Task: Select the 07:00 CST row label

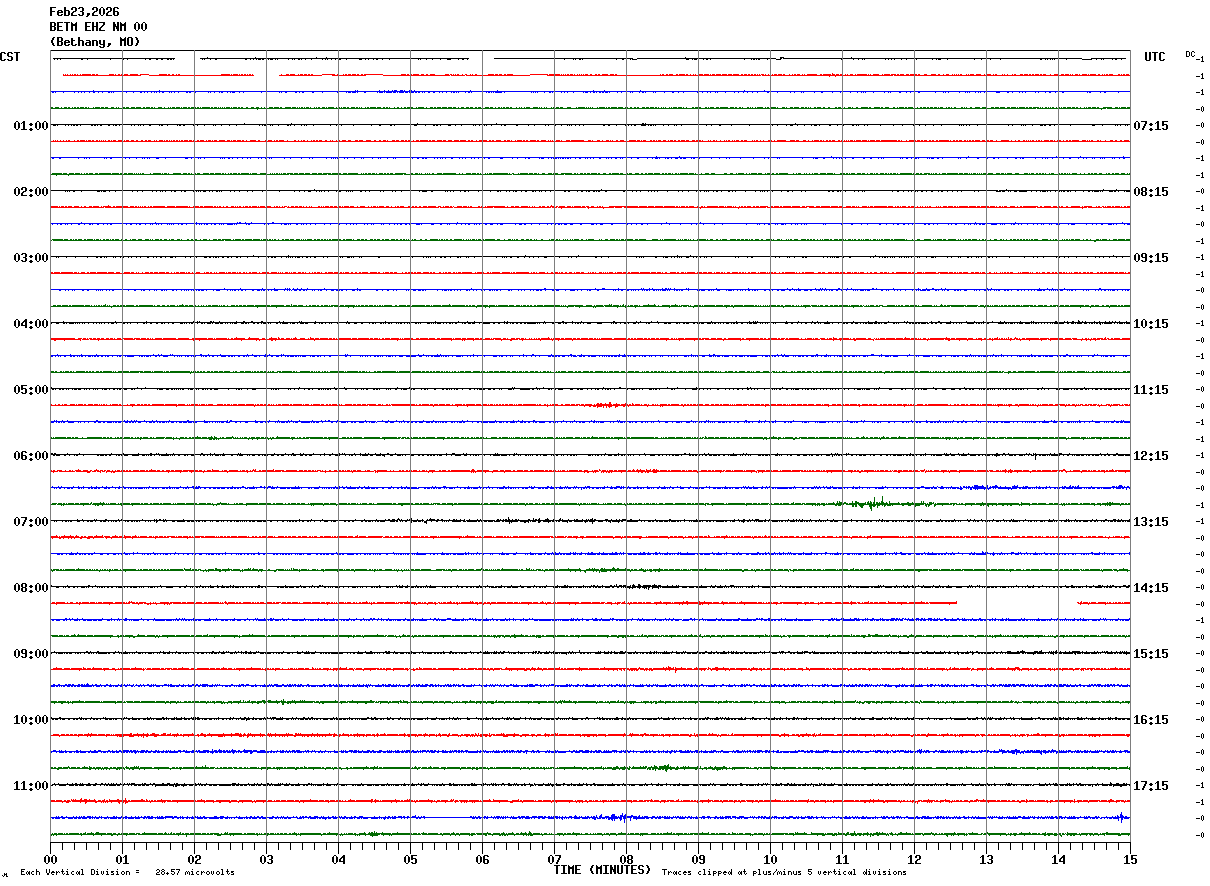Action: pyautogui.click(x=30, y=522)
